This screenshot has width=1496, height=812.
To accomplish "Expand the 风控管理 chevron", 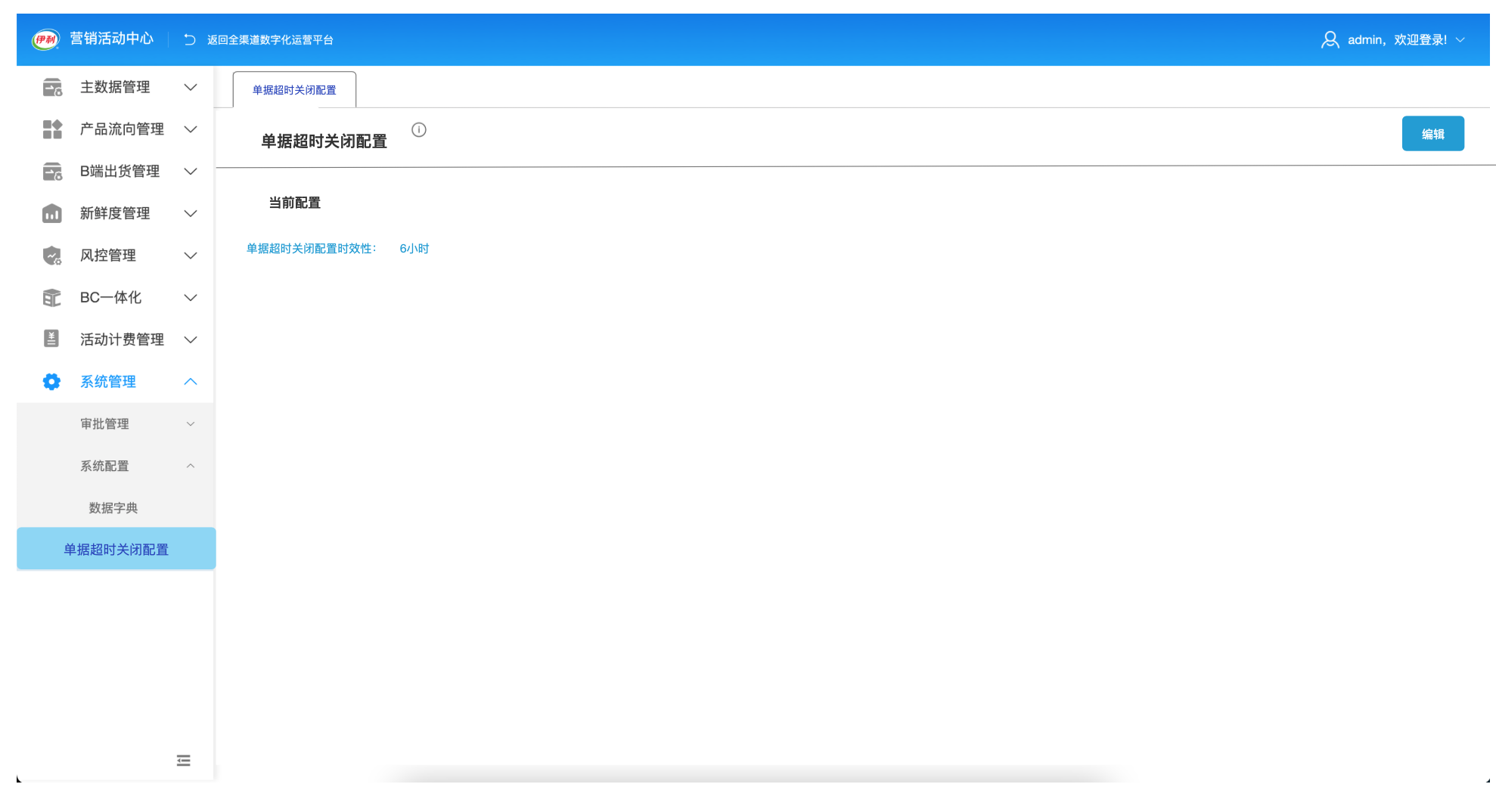I will (191, 256).
